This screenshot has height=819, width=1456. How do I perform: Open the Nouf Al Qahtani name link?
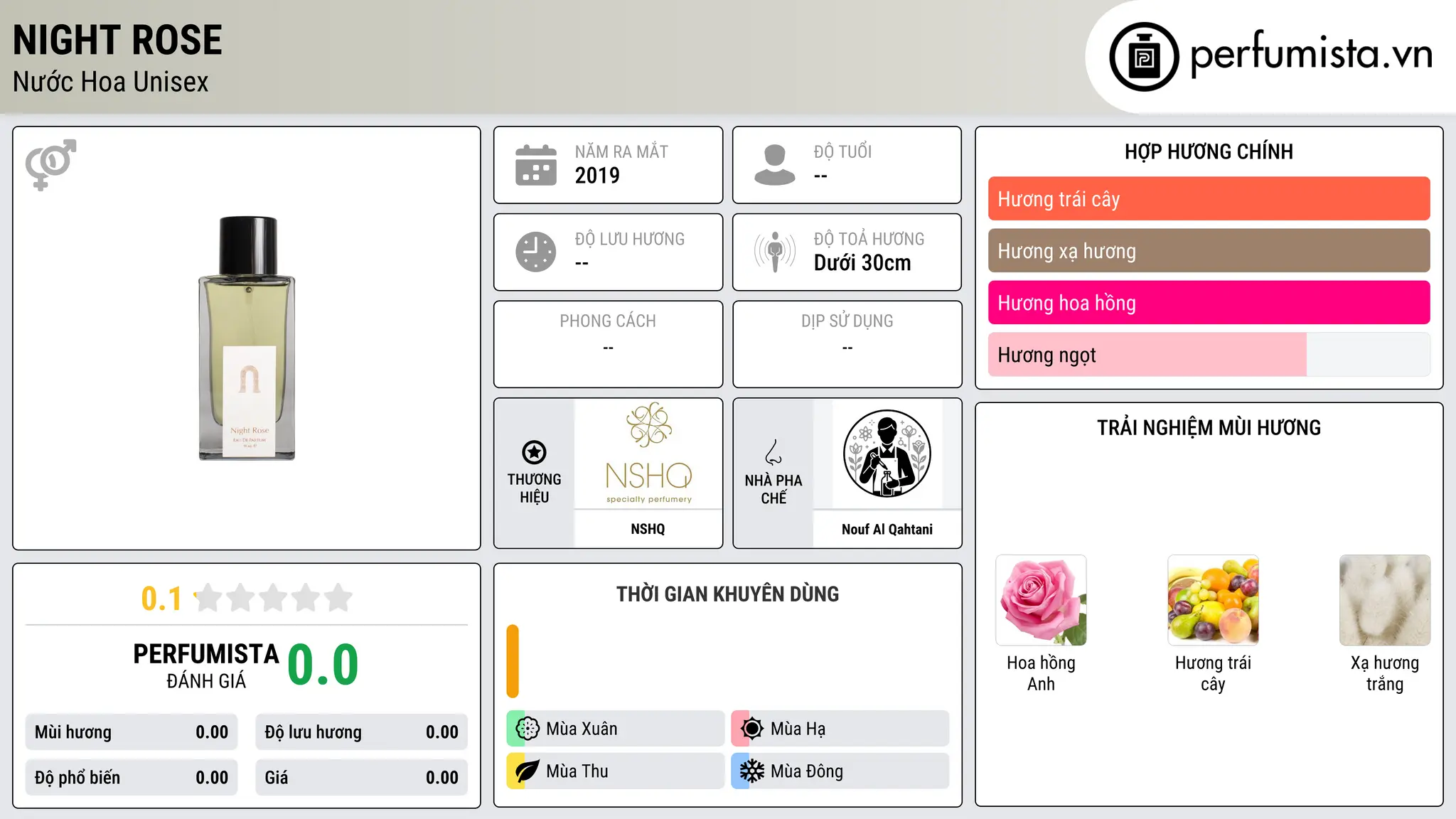tap(887, 529)
